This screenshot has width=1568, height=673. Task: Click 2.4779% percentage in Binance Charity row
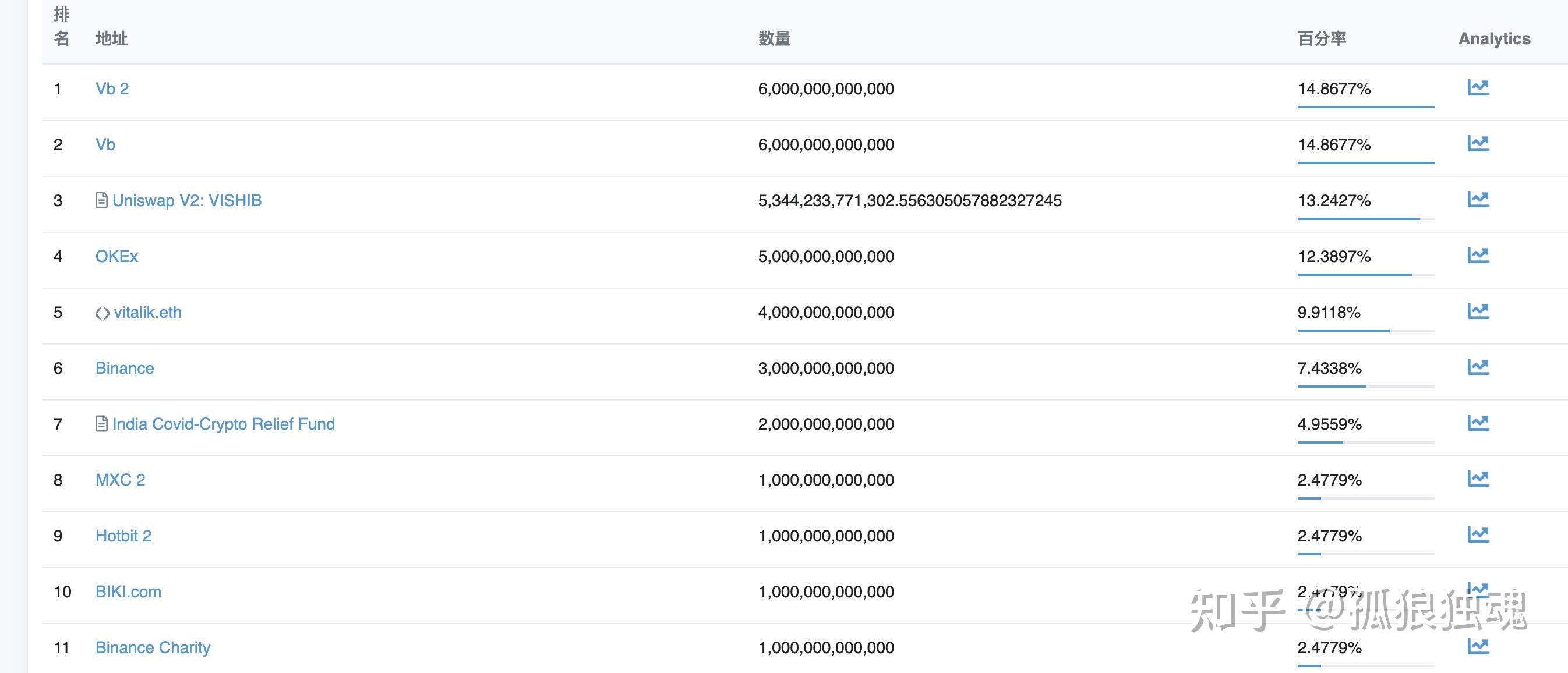tap(1329, 648)
